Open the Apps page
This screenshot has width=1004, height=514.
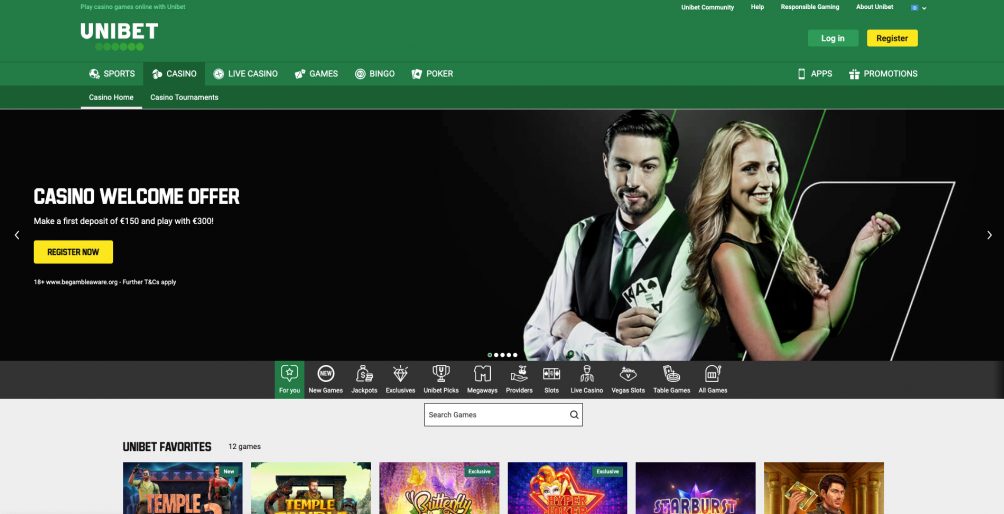pyautogui.click(x=814, y=74)
